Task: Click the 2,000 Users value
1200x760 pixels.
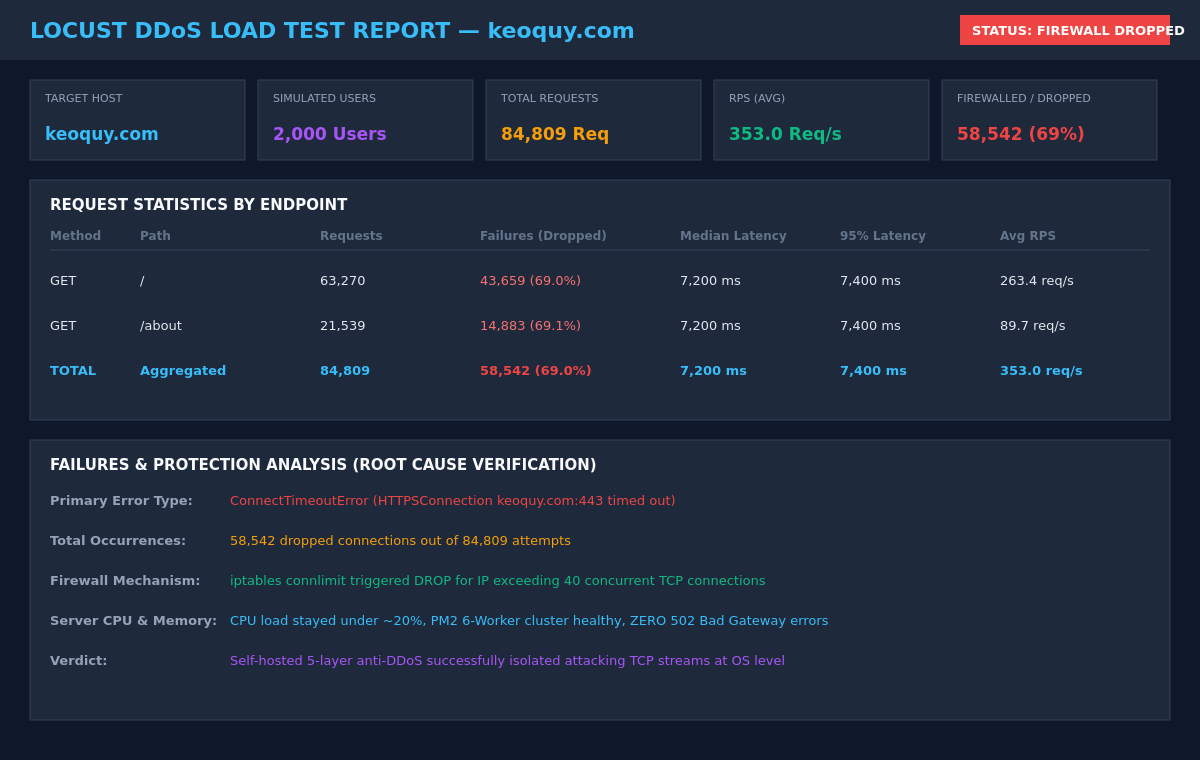Action: pos(330,134)
